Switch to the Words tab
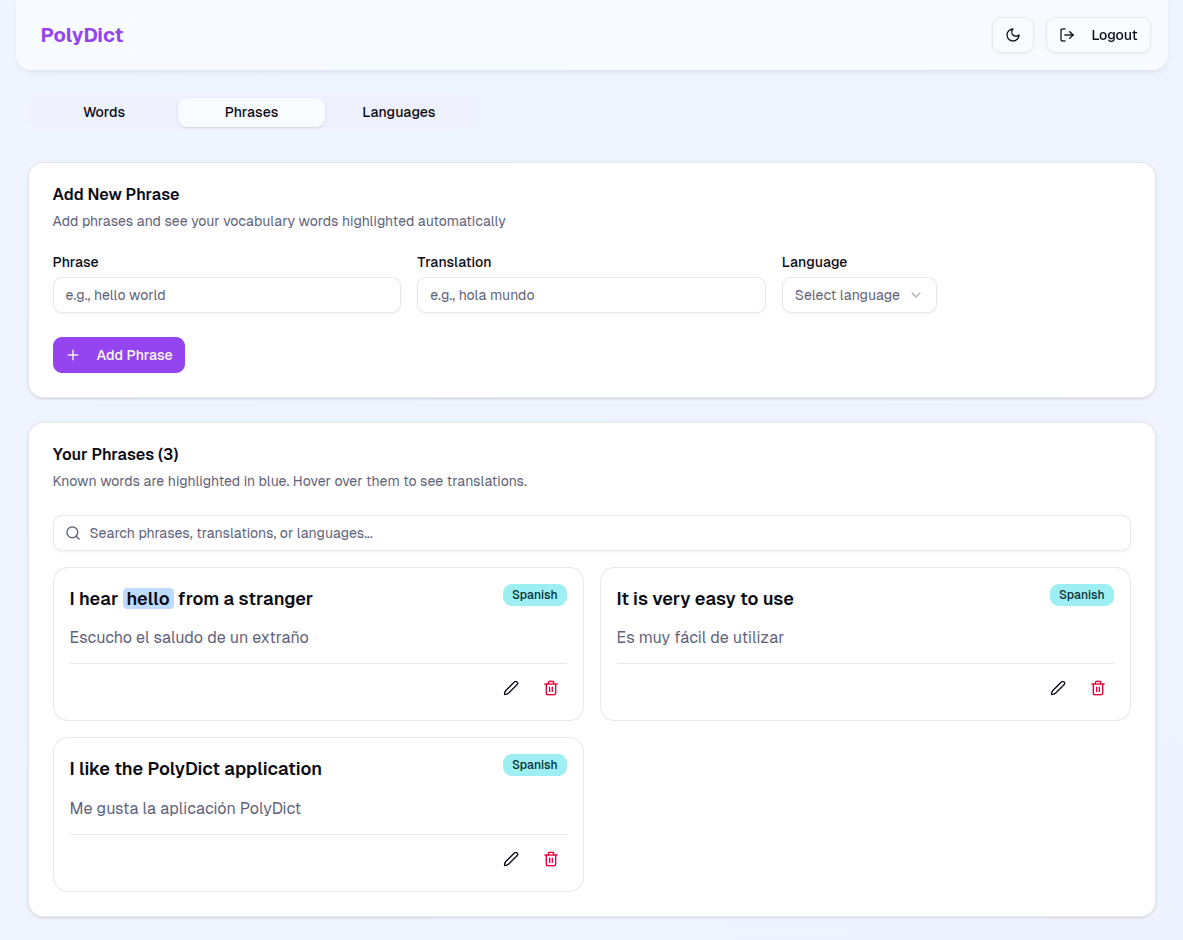The height and width of the screenshot is (940, 1183). pos(104,112)
